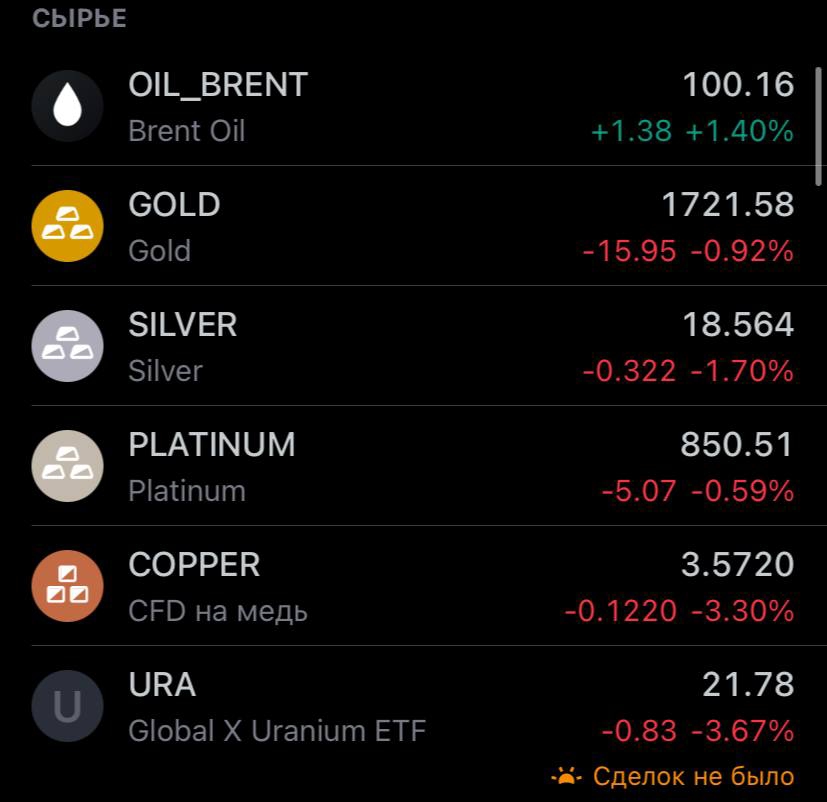This screenshot has width=827, height=802.
Task: Select the PLATINUM instrument name
Action: (212, 445)
